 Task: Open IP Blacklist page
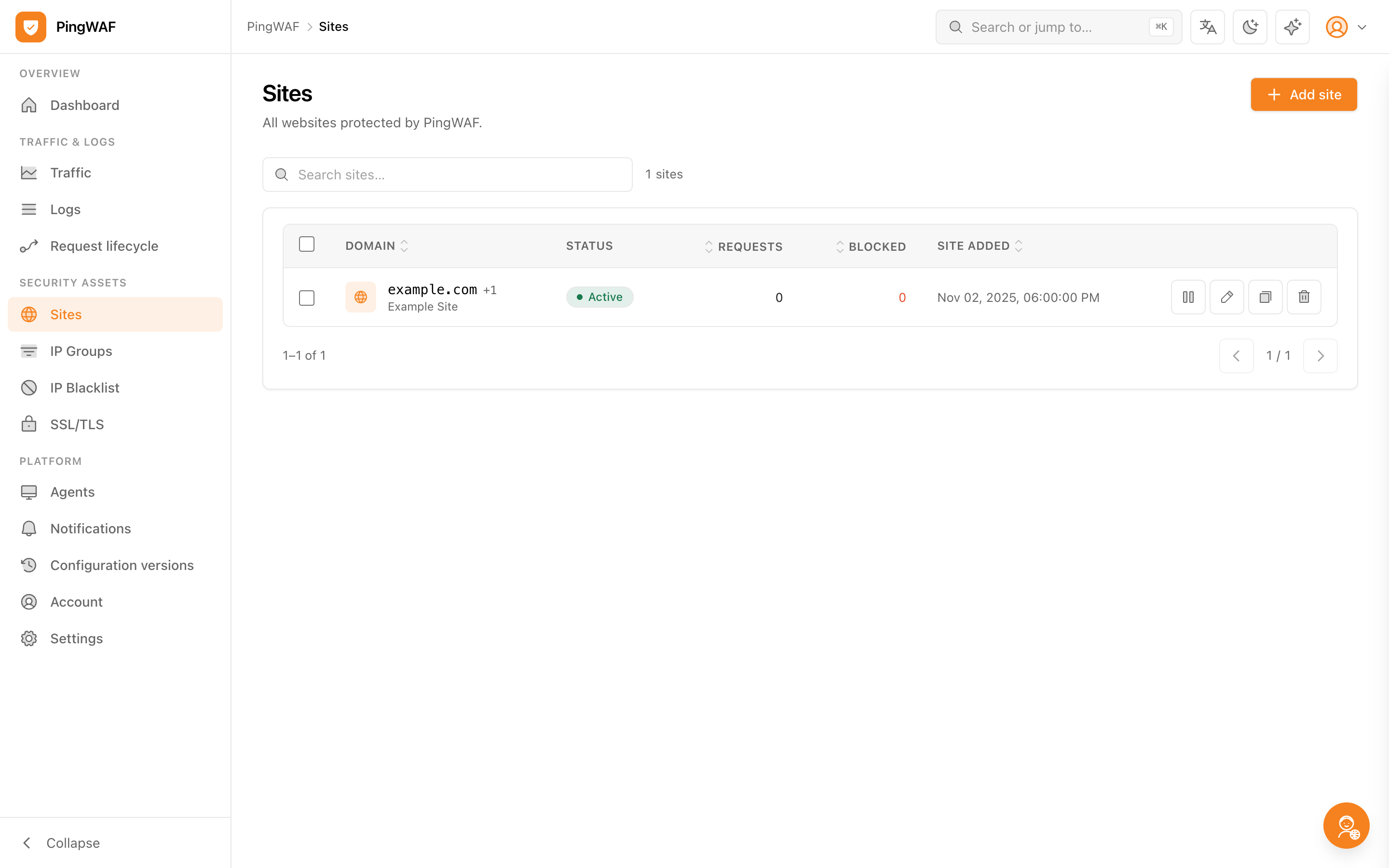(115, 388)
